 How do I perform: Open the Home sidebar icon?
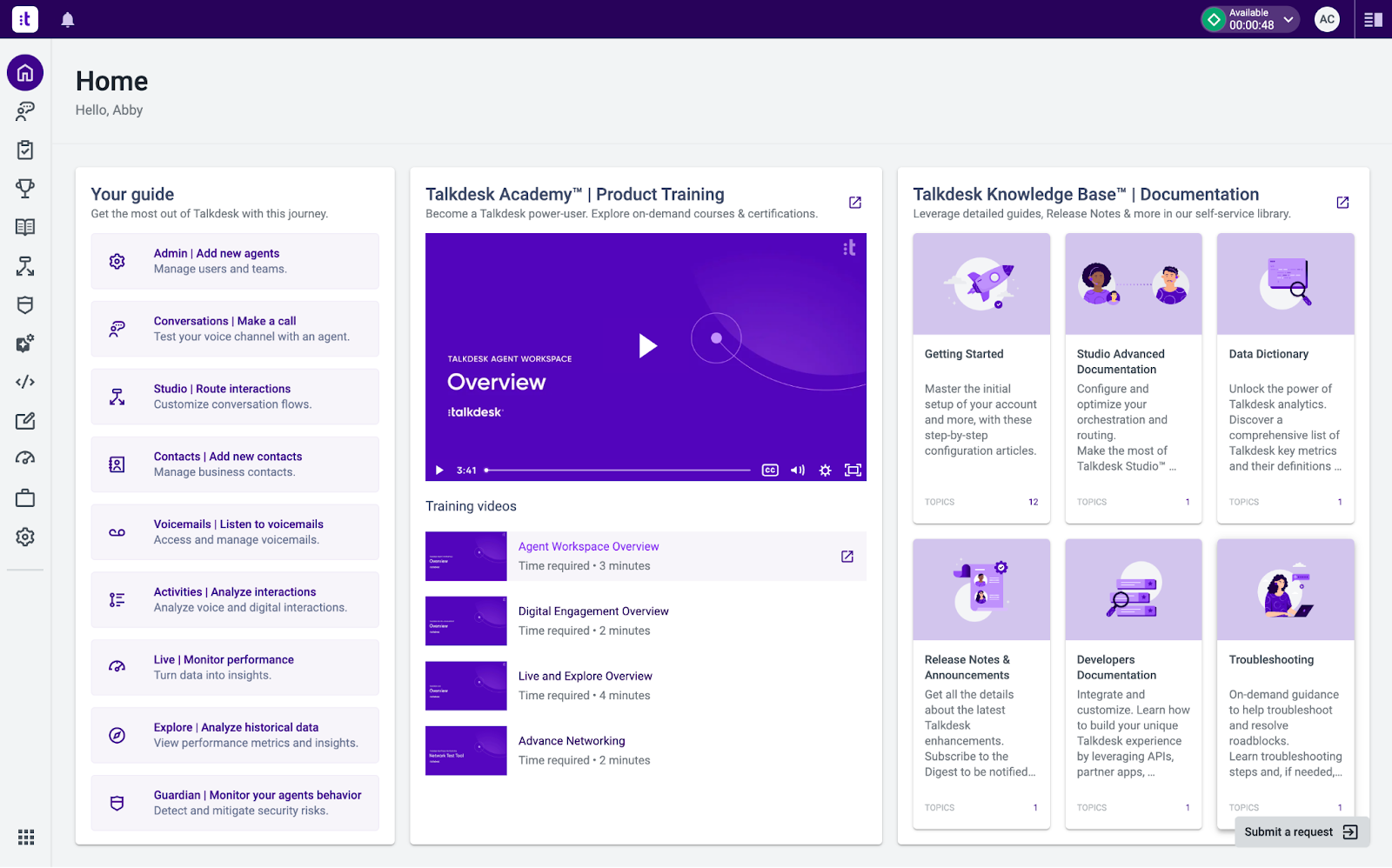25,73
